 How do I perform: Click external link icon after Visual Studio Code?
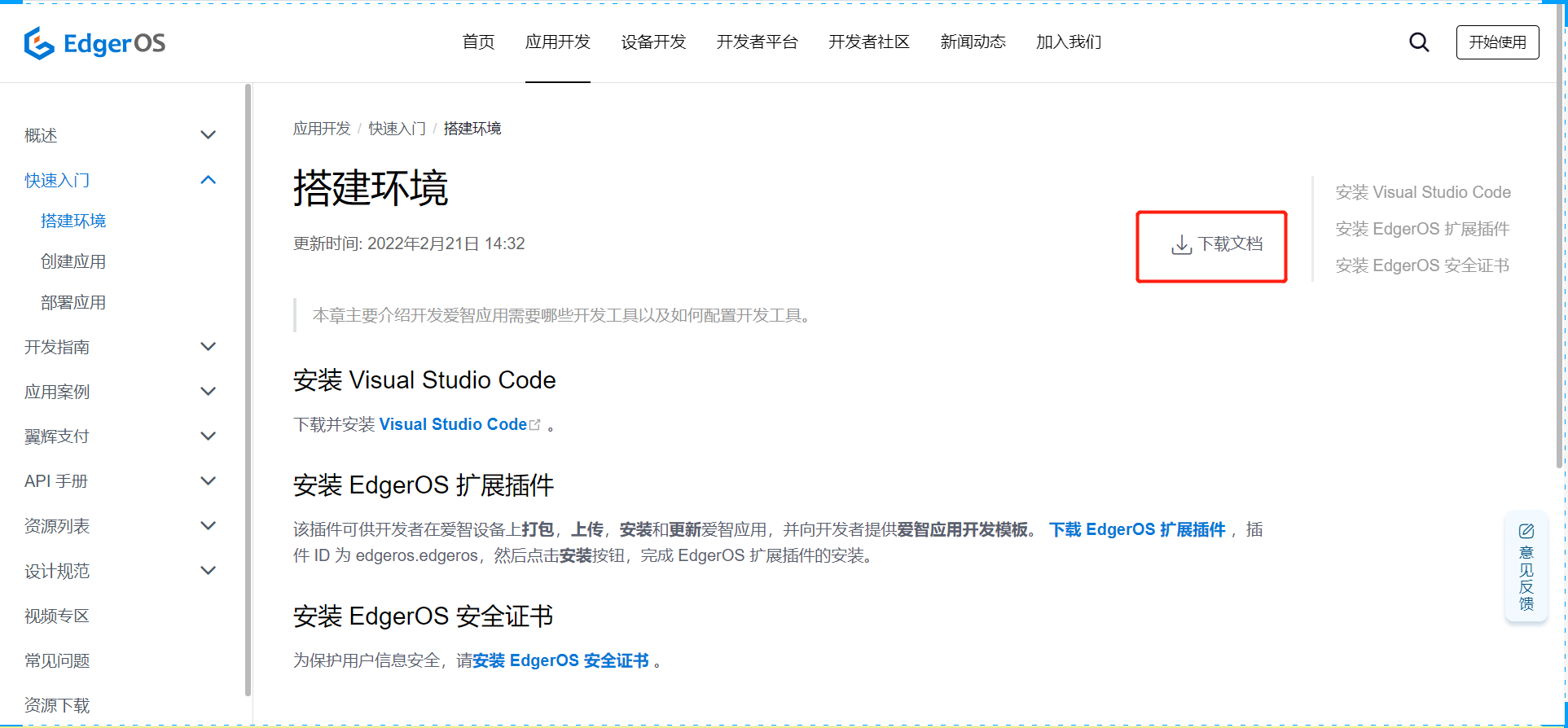[535, 425]
